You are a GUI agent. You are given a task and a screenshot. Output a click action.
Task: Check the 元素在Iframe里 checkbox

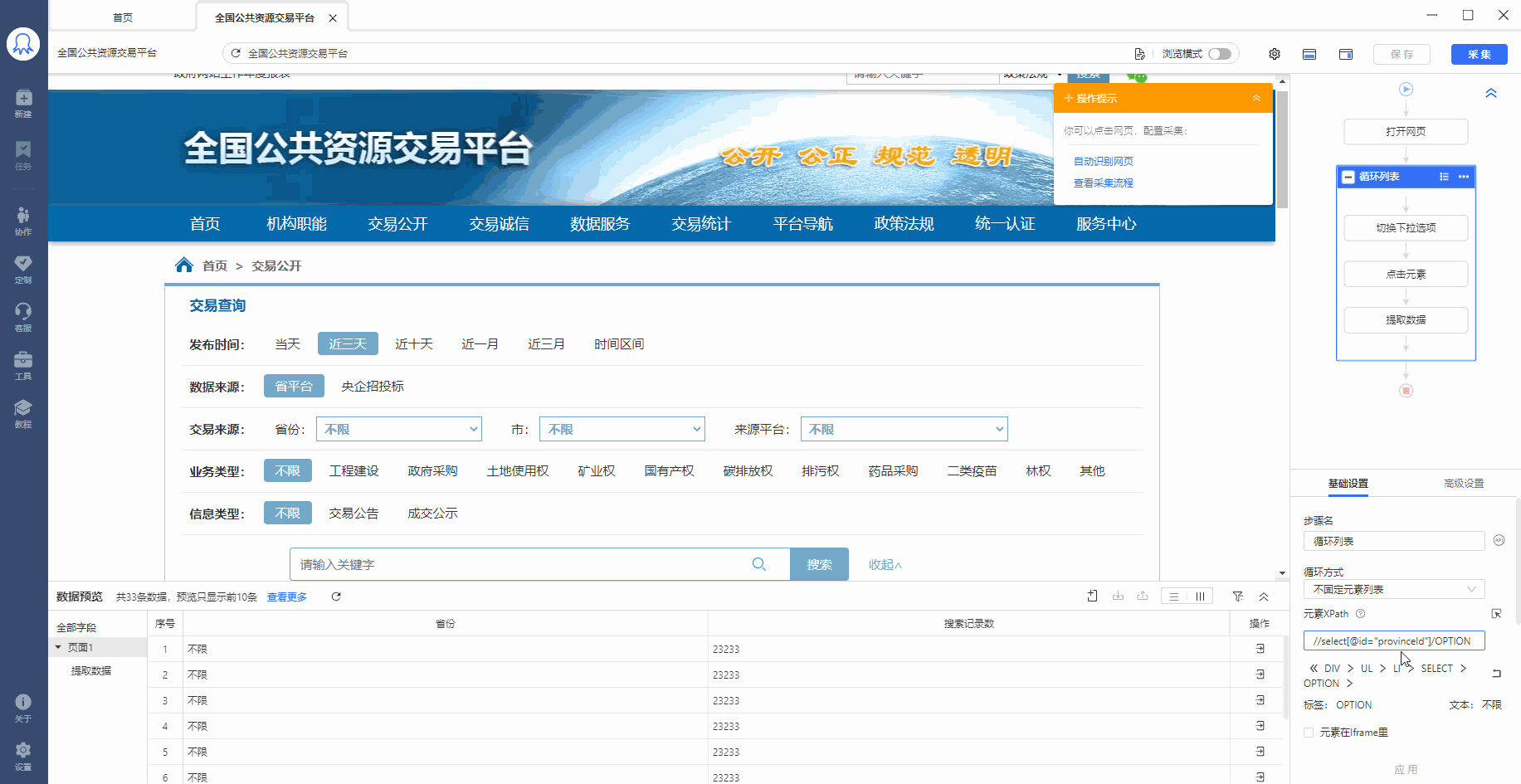[x=1309, y=733]
